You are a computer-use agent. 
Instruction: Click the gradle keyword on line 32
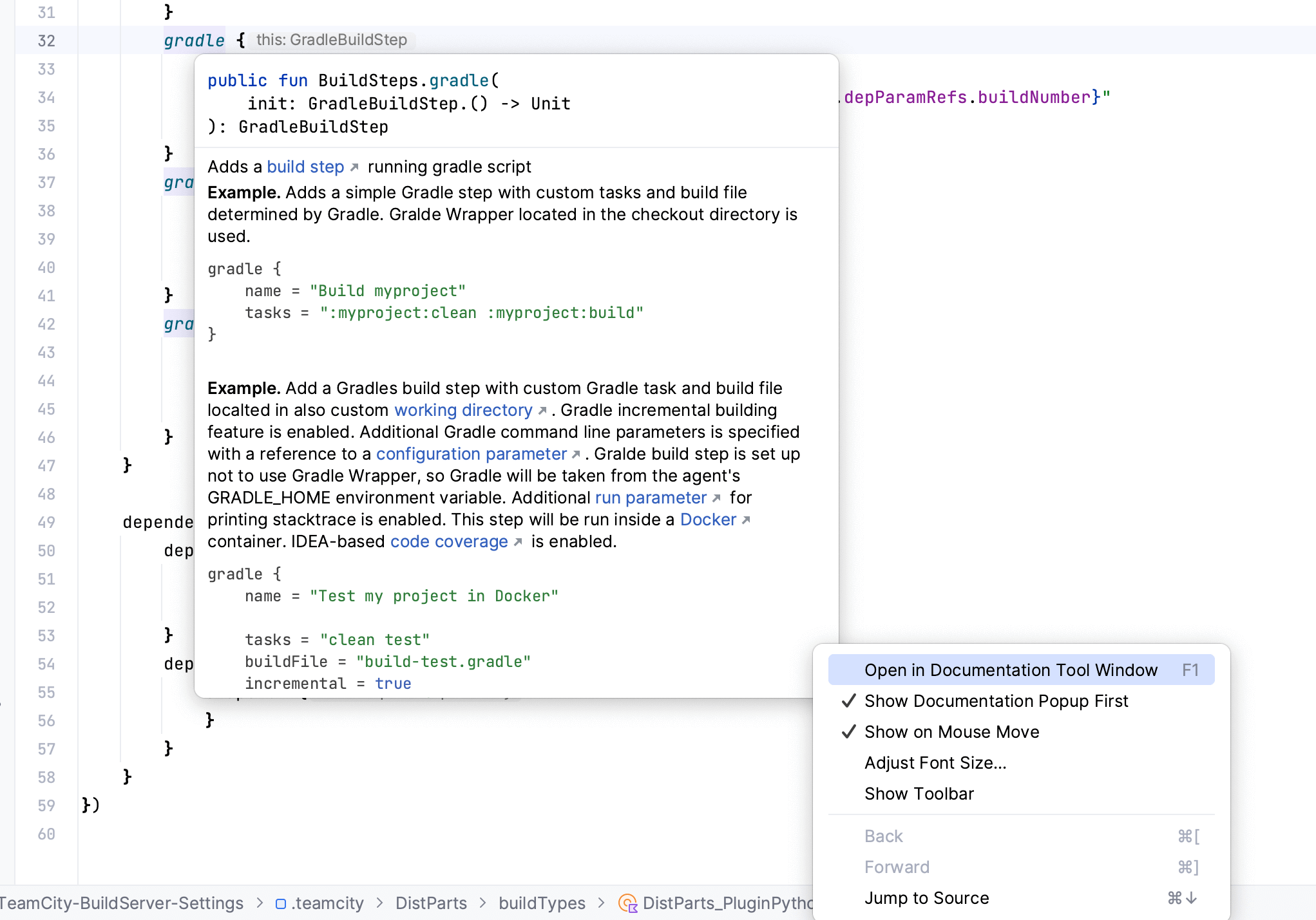pyautogui.click(x=194, y=40)
